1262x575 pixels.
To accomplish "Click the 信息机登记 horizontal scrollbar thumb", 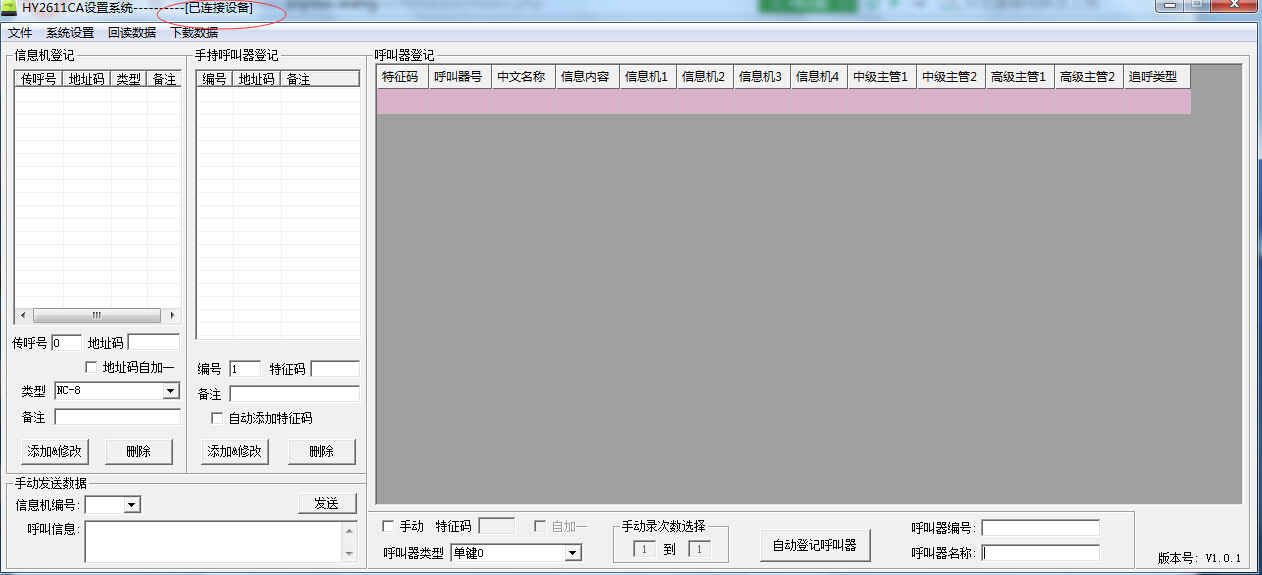I will pos(97,315).
